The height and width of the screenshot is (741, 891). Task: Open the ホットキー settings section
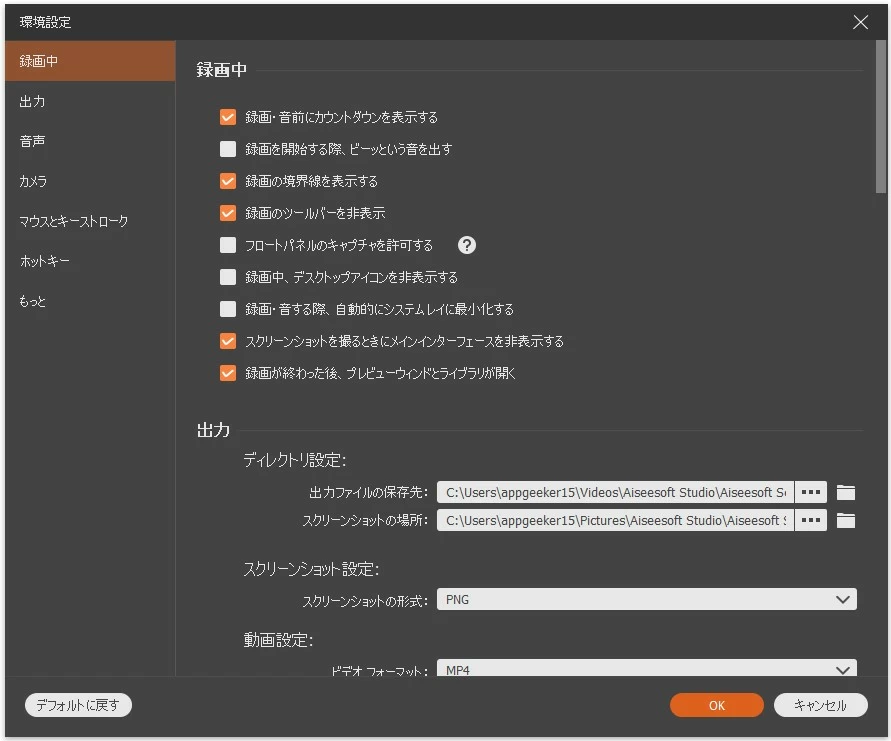pos(45,261)
